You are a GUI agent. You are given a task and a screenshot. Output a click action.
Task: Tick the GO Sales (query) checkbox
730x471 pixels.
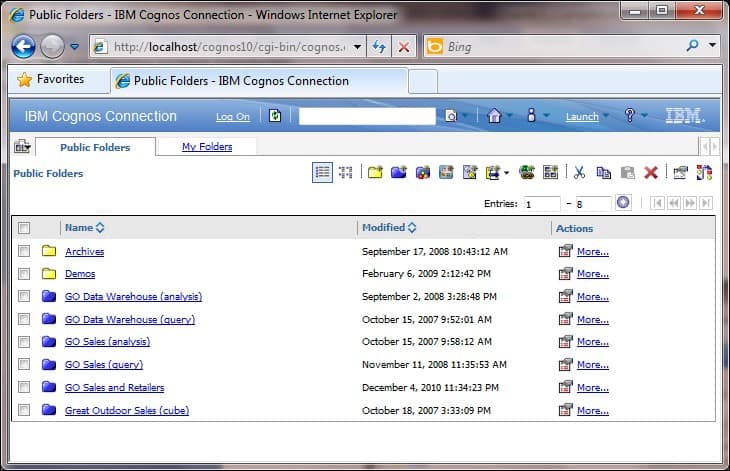click(x=24, y=365)
